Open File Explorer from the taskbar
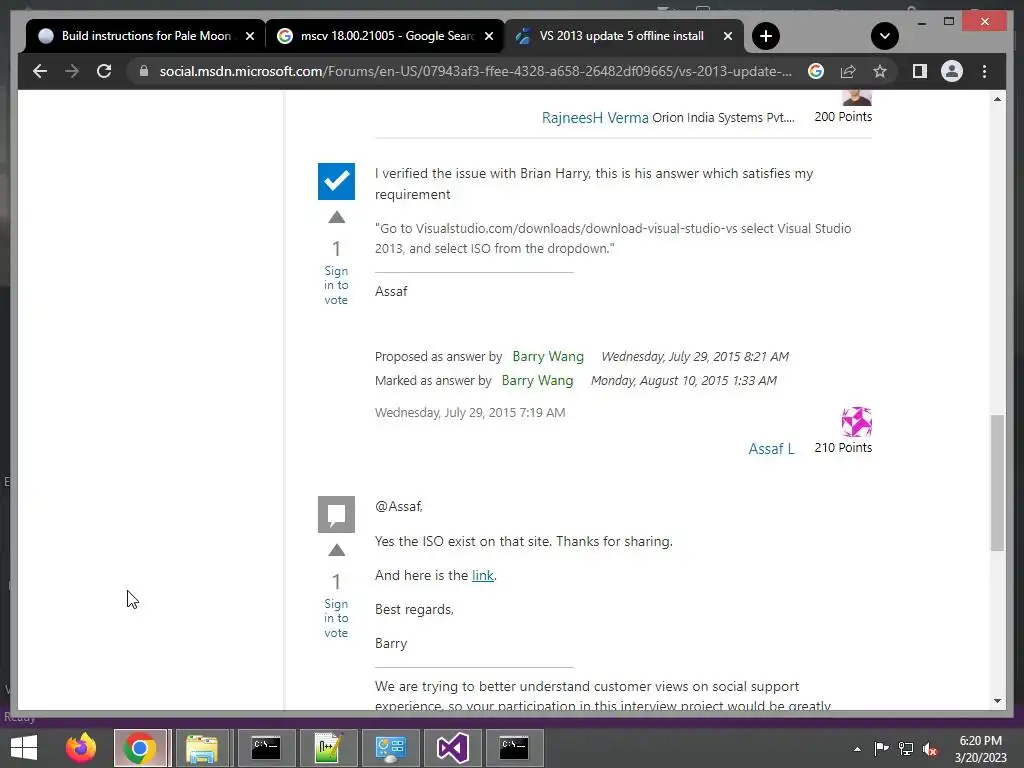The height and width of the screenshot is (768, 1024). coord(202,748)
